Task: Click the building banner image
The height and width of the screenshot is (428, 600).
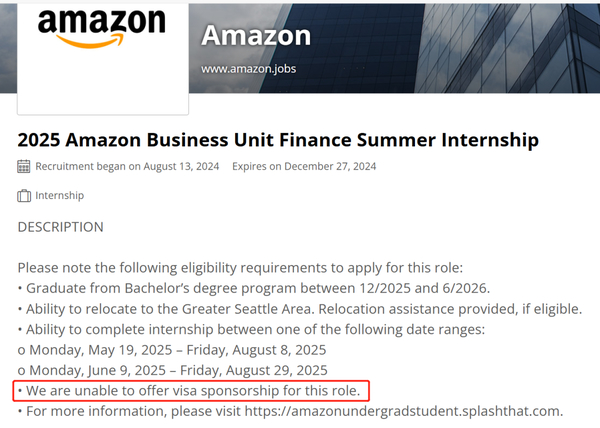Action: (x=394, y=48)
